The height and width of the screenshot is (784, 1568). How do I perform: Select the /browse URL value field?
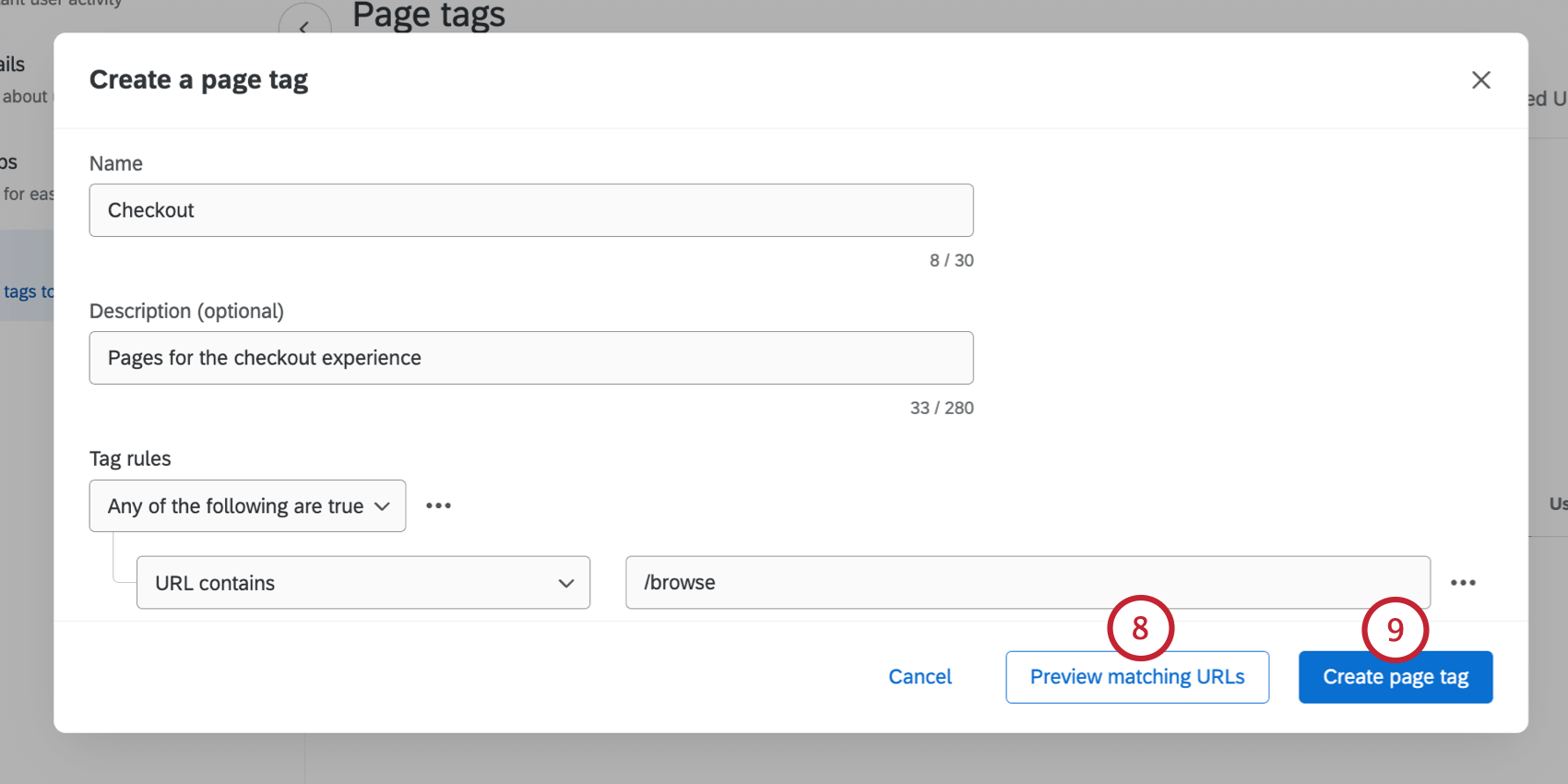click(x=1028, y=583)
